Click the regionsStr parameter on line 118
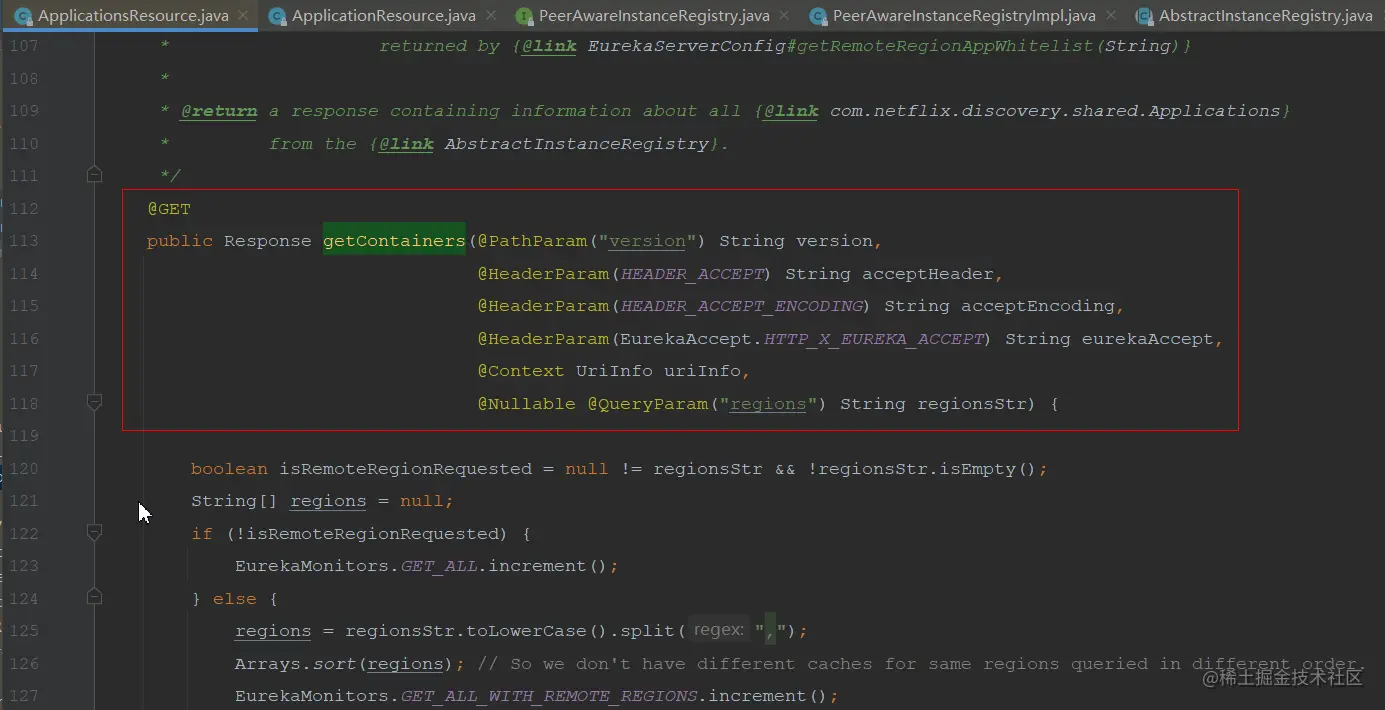The width and height of the screenshot is (1385, 710). (972, 404)
